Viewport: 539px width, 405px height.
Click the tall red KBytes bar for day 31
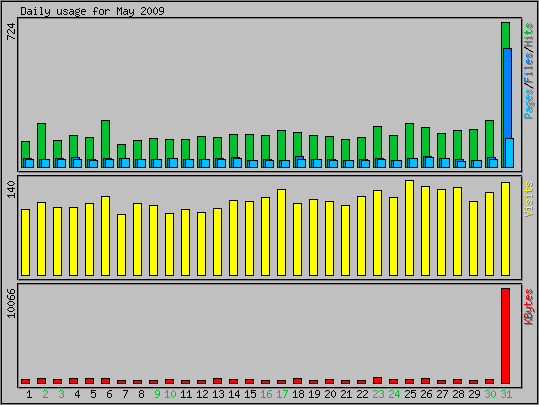coord(505,336)
